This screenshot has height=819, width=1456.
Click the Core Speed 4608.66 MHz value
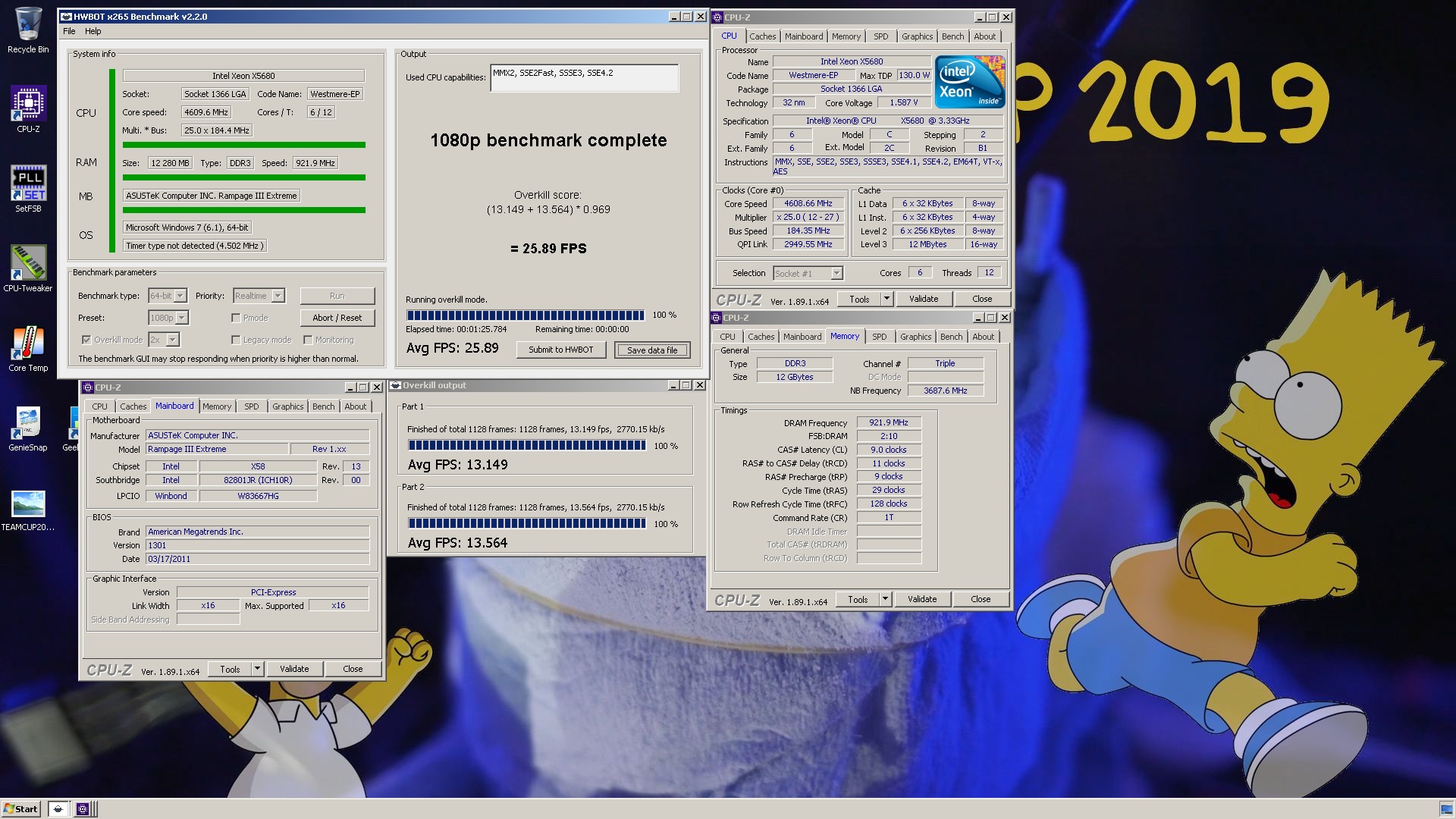[808, 203]
